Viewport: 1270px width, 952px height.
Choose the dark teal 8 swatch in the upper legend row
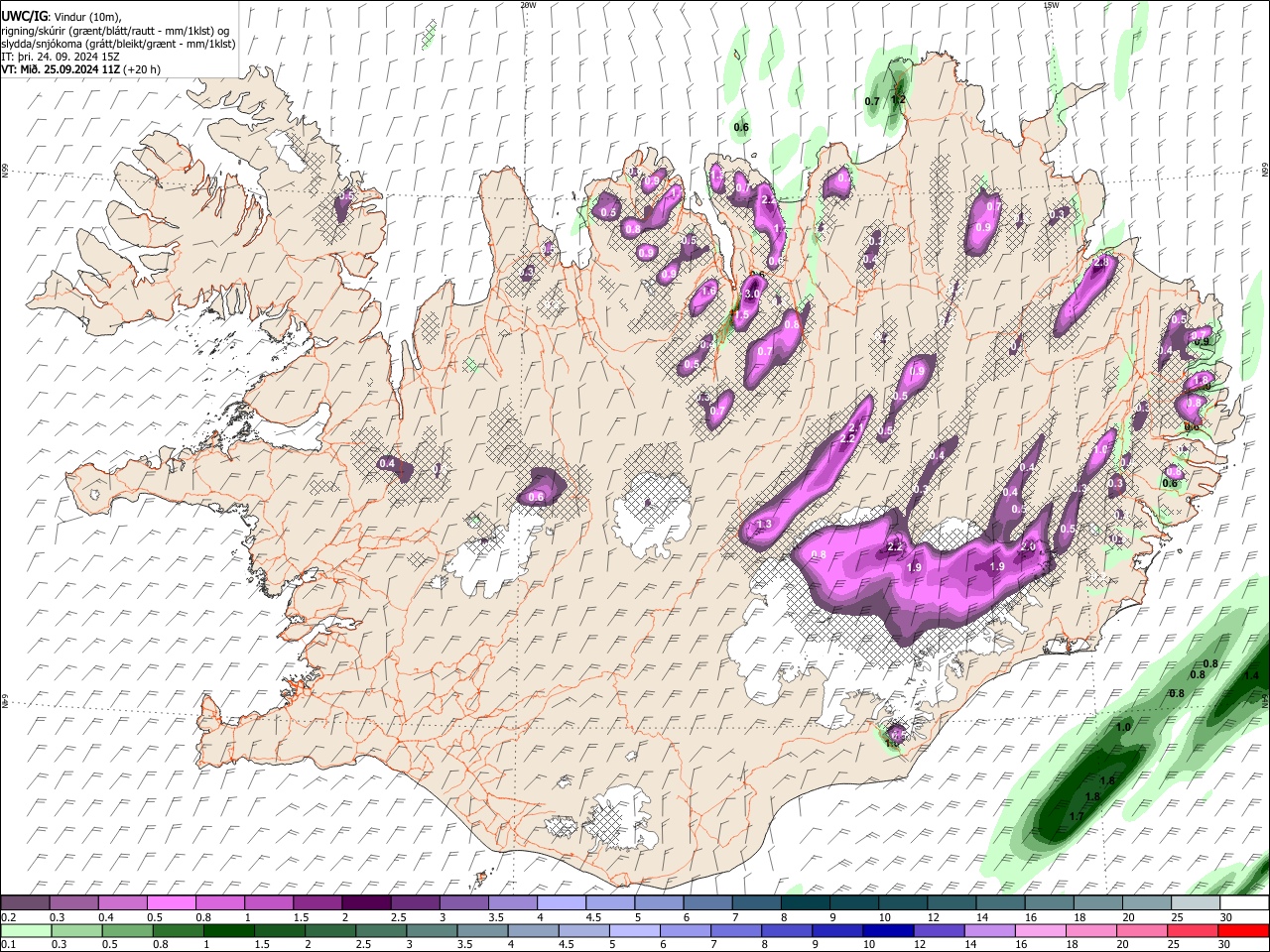(x=804, y=903)
